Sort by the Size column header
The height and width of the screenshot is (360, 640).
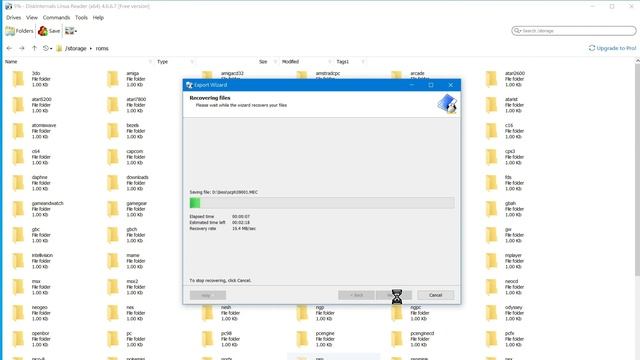pyautogui.click(x=263, y=62)
